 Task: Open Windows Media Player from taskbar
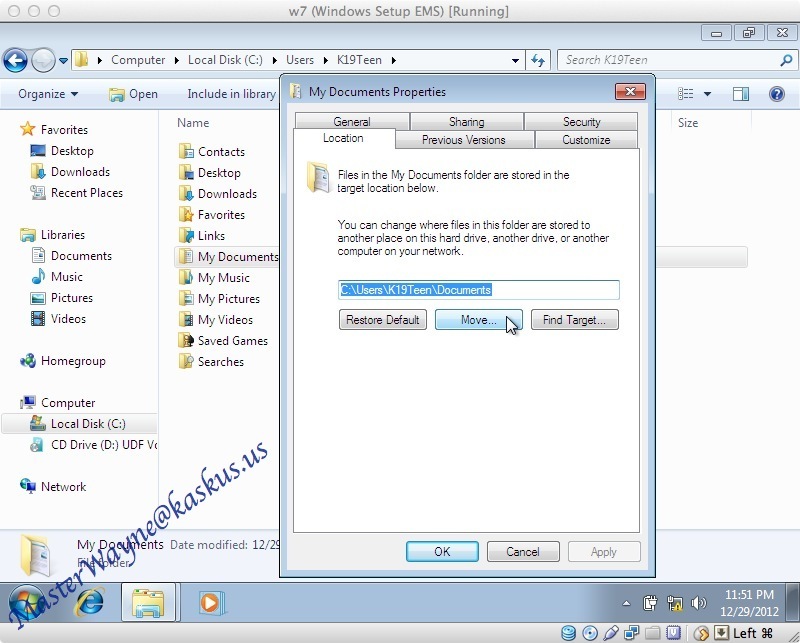210,603
